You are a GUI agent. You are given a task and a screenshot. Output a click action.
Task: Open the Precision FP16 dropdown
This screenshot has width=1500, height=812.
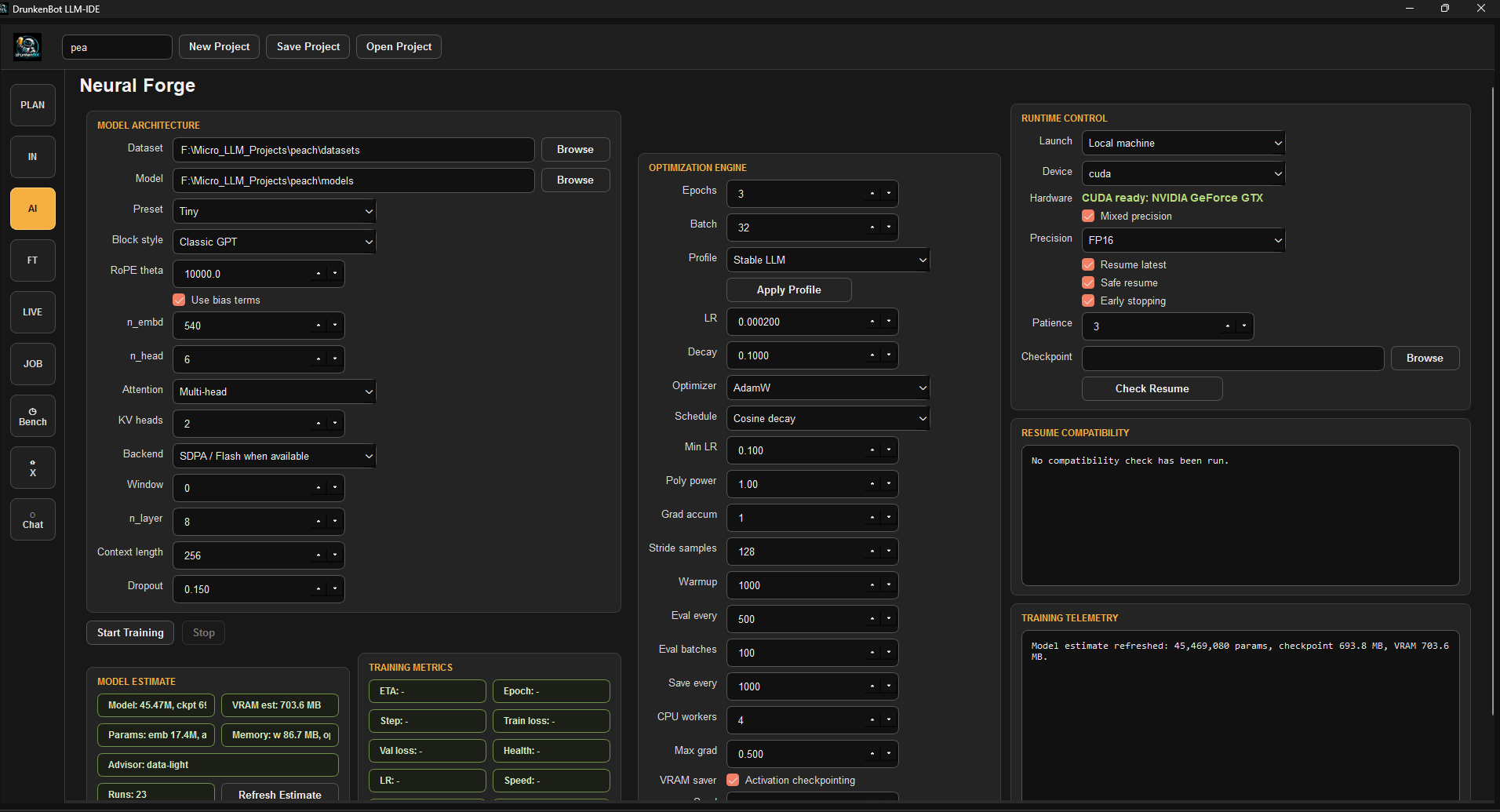coord(1184,241)
